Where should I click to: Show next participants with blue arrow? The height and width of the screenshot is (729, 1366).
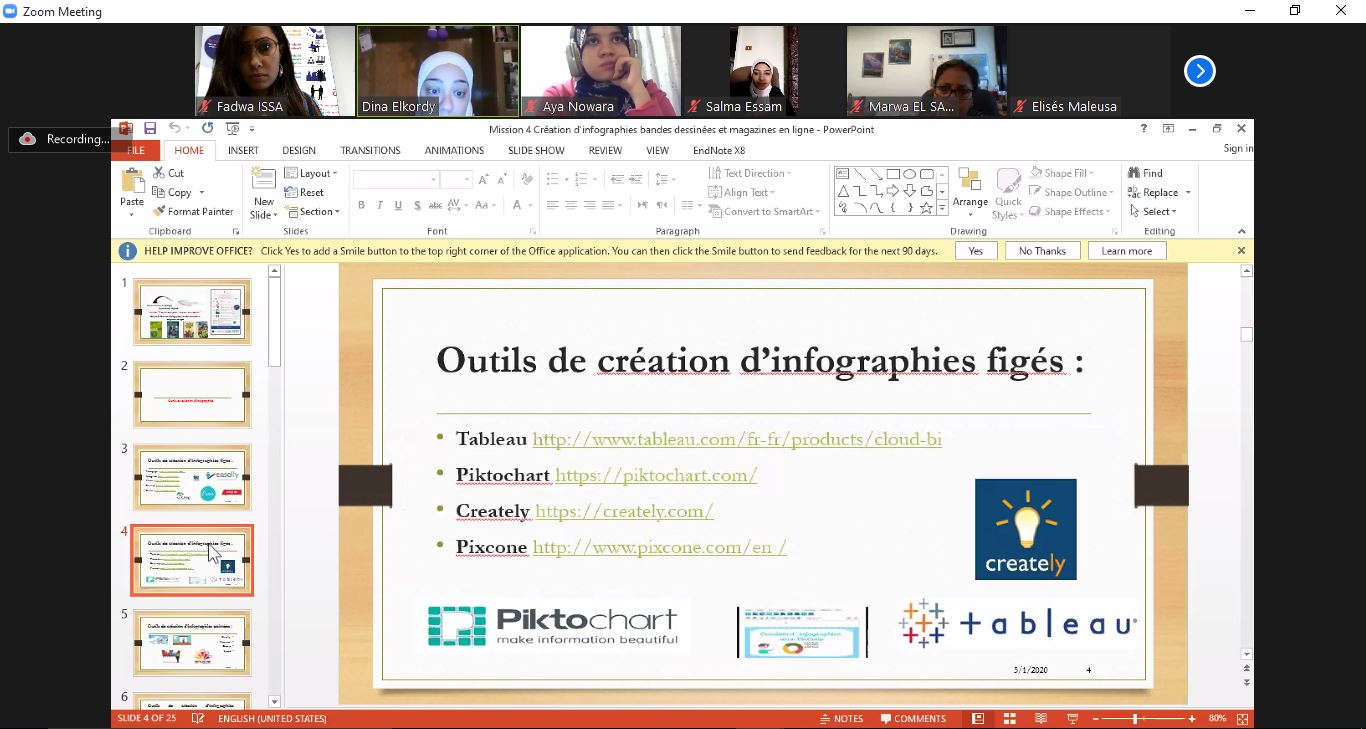click(1199, 71)
